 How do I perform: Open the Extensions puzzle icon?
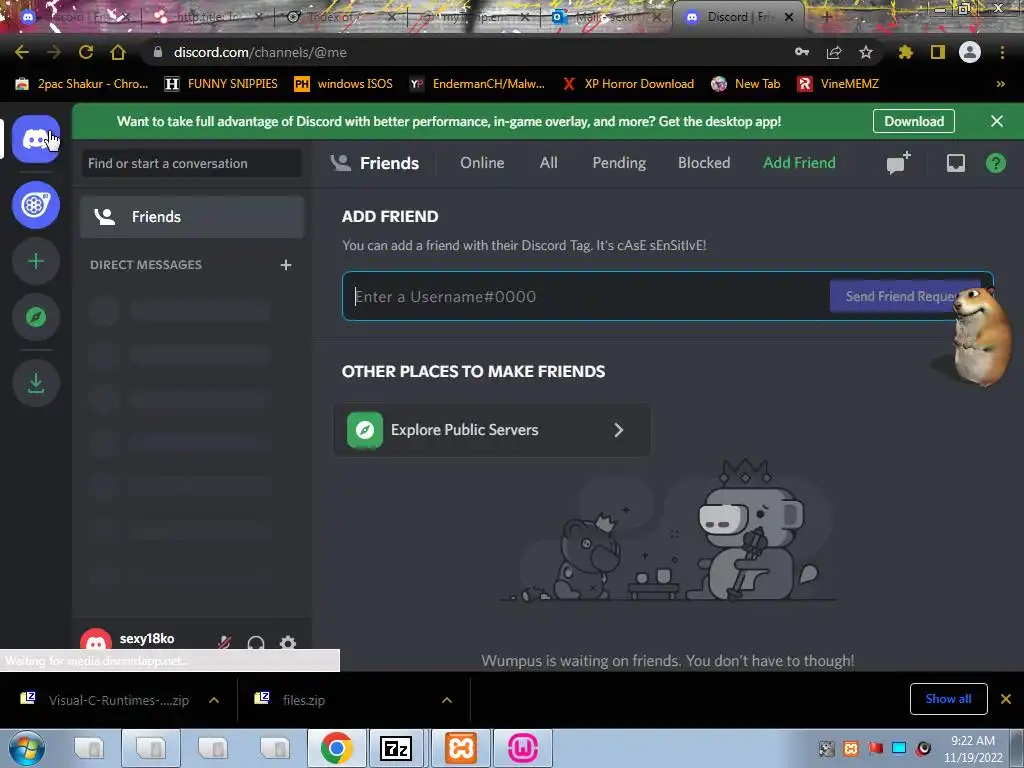coord(906,52)
